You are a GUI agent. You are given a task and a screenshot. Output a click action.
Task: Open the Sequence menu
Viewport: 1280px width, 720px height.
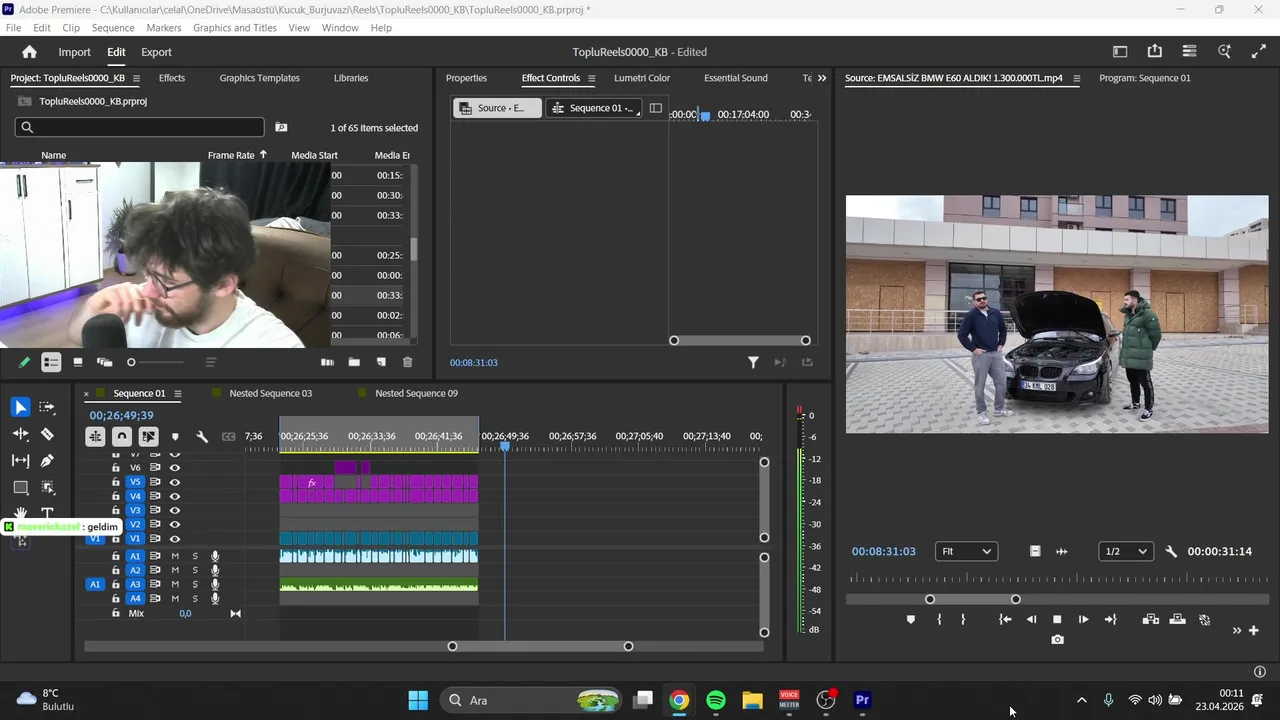[x=113, y=28]
